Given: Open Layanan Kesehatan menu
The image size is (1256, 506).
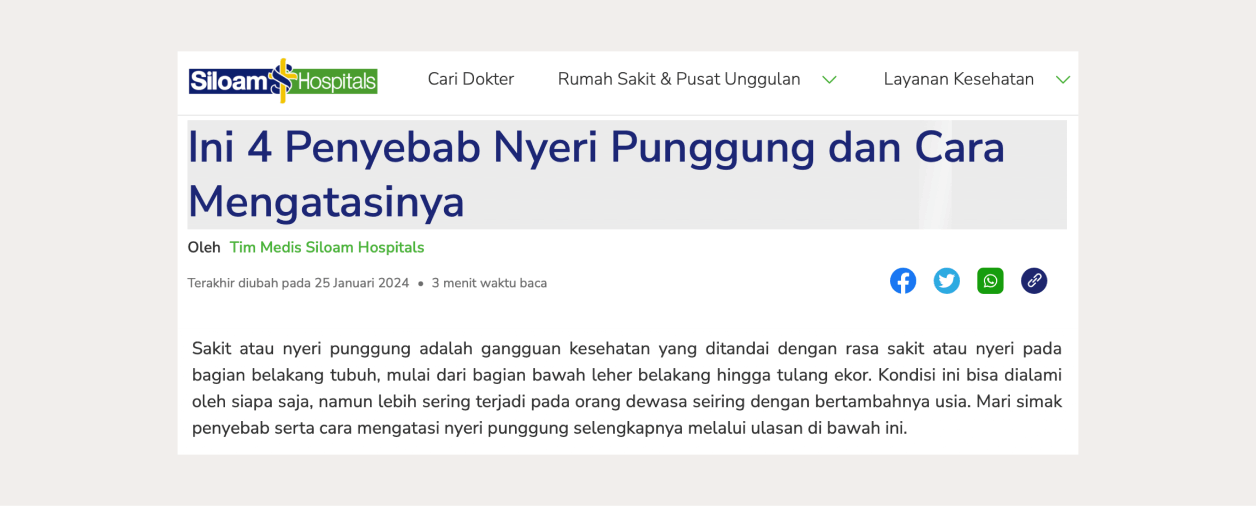Looking at the screenshot, I should pos(959,79).
